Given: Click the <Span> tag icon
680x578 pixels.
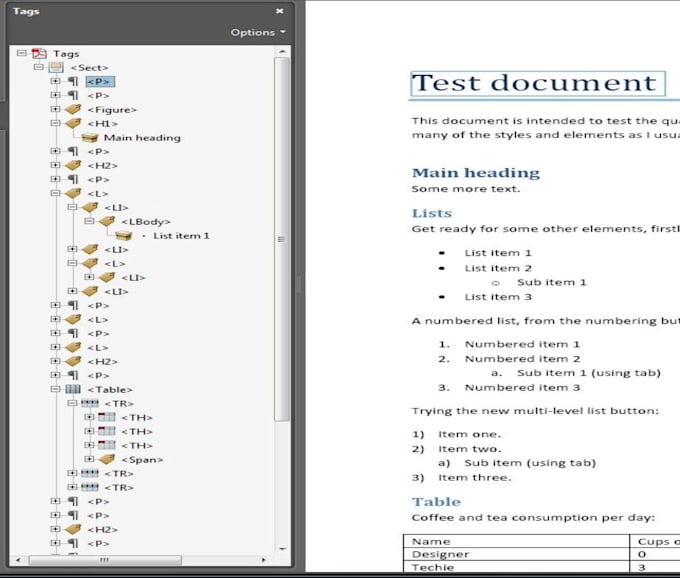Looking at the screenshot, I should pos(106,459).
